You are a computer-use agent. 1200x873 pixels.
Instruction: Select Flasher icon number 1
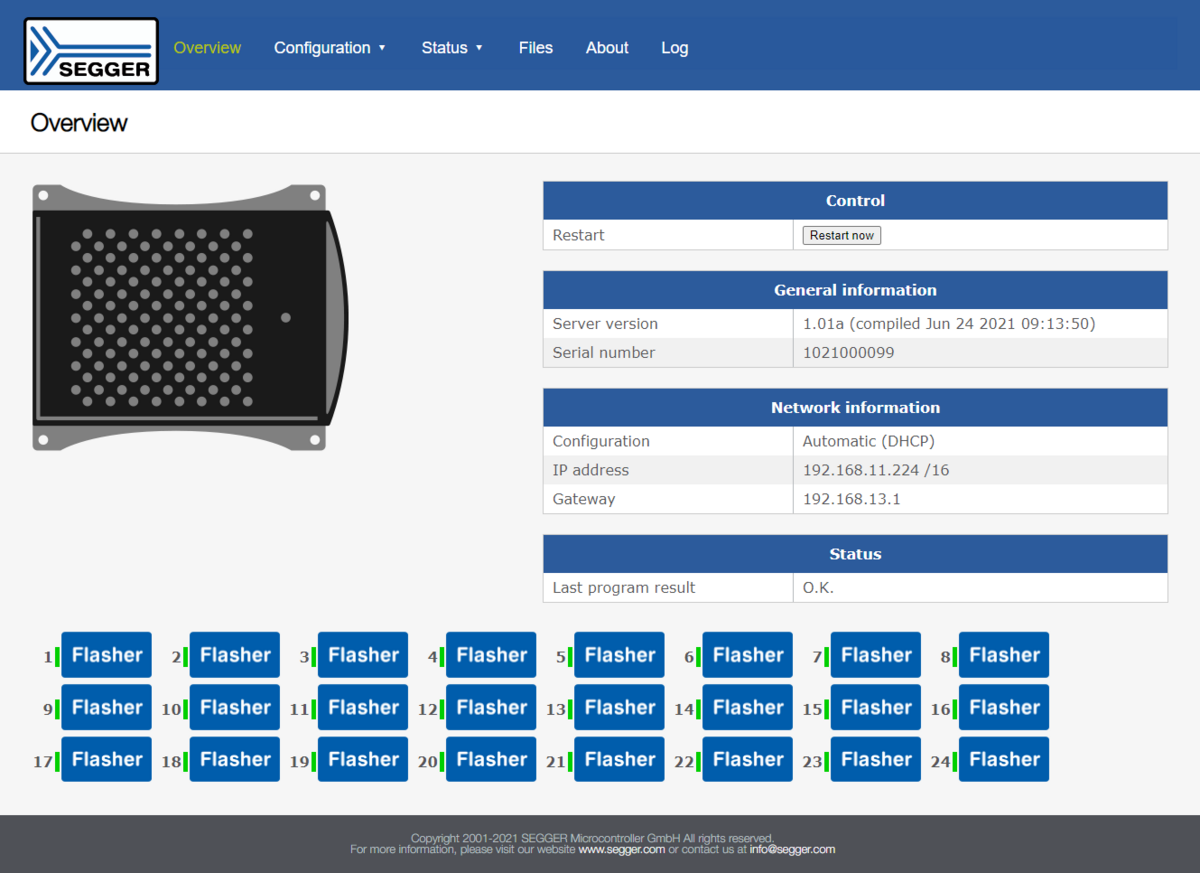(106, 655)
